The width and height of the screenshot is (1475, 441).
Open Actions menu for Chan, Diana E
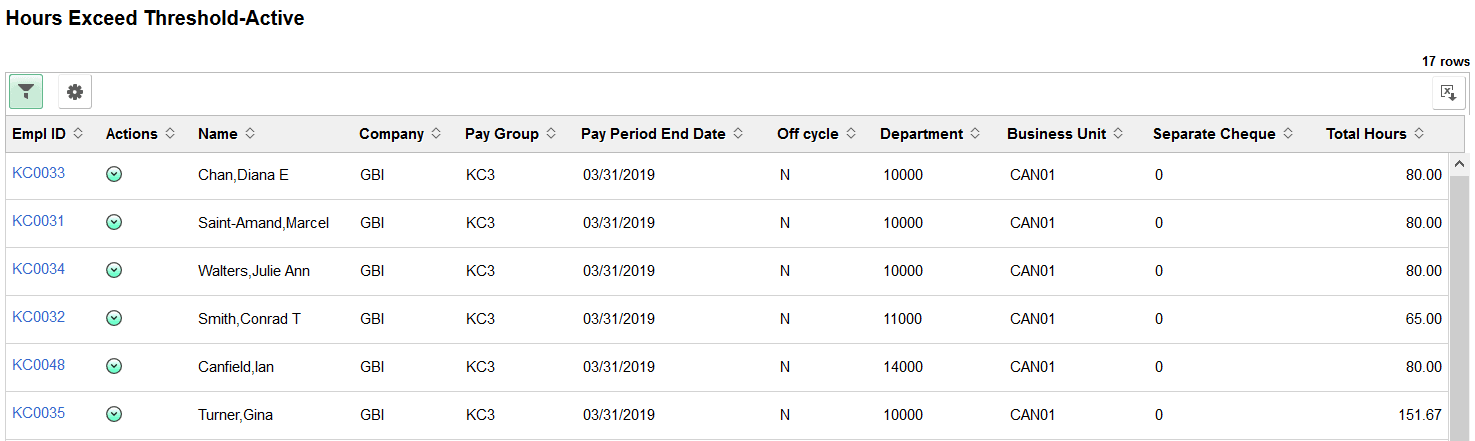point(114,174)
